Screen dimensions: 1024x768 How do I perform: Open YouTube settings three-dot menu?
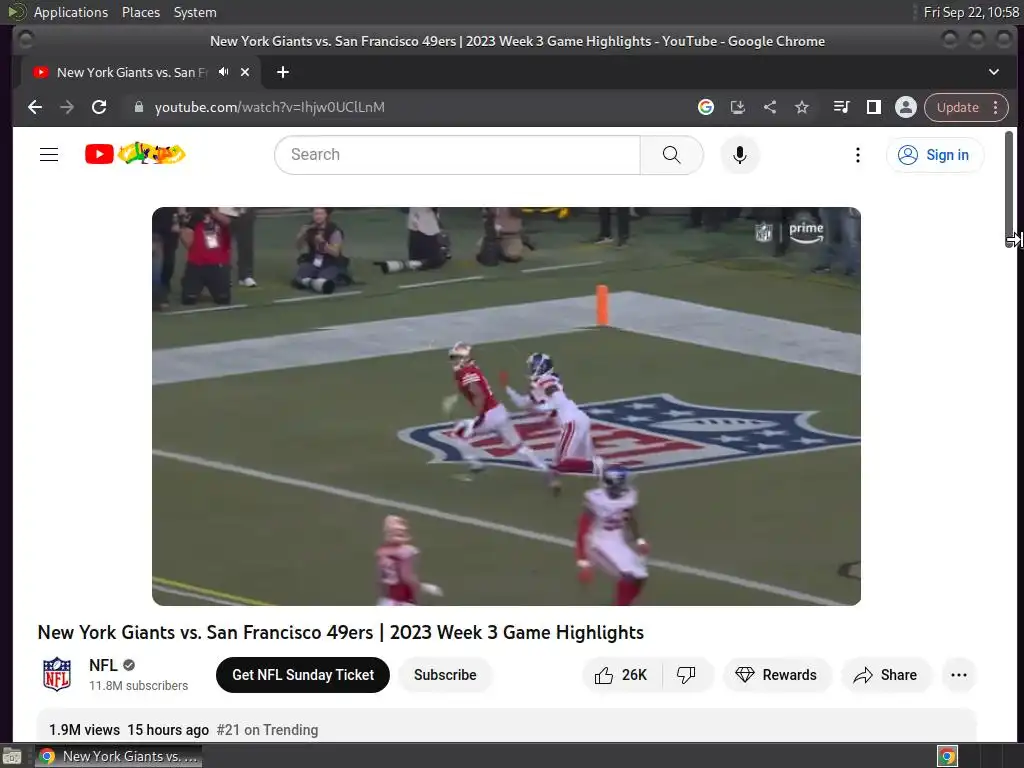coord(857,155)
